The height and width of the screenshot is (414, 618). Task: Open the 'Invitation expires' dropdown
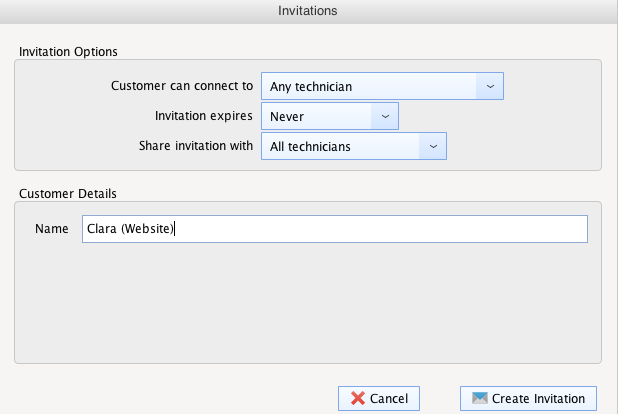click(x=329, y=116)
